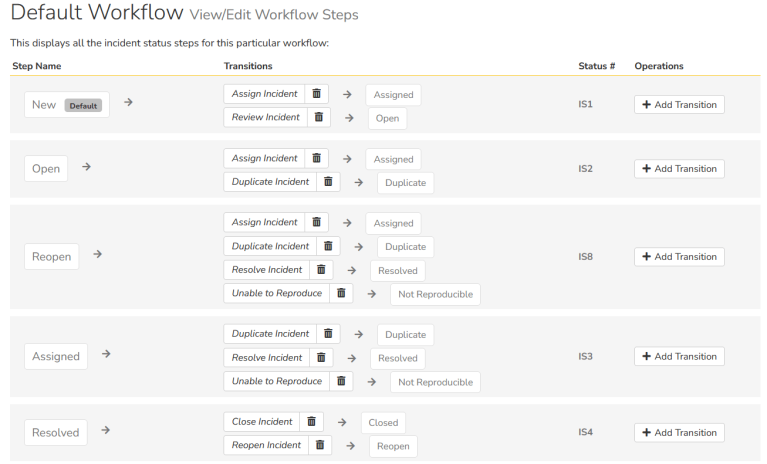Open the Reopen step name
Viewport: 767px width, 464px height.
(x=51, y=257)
